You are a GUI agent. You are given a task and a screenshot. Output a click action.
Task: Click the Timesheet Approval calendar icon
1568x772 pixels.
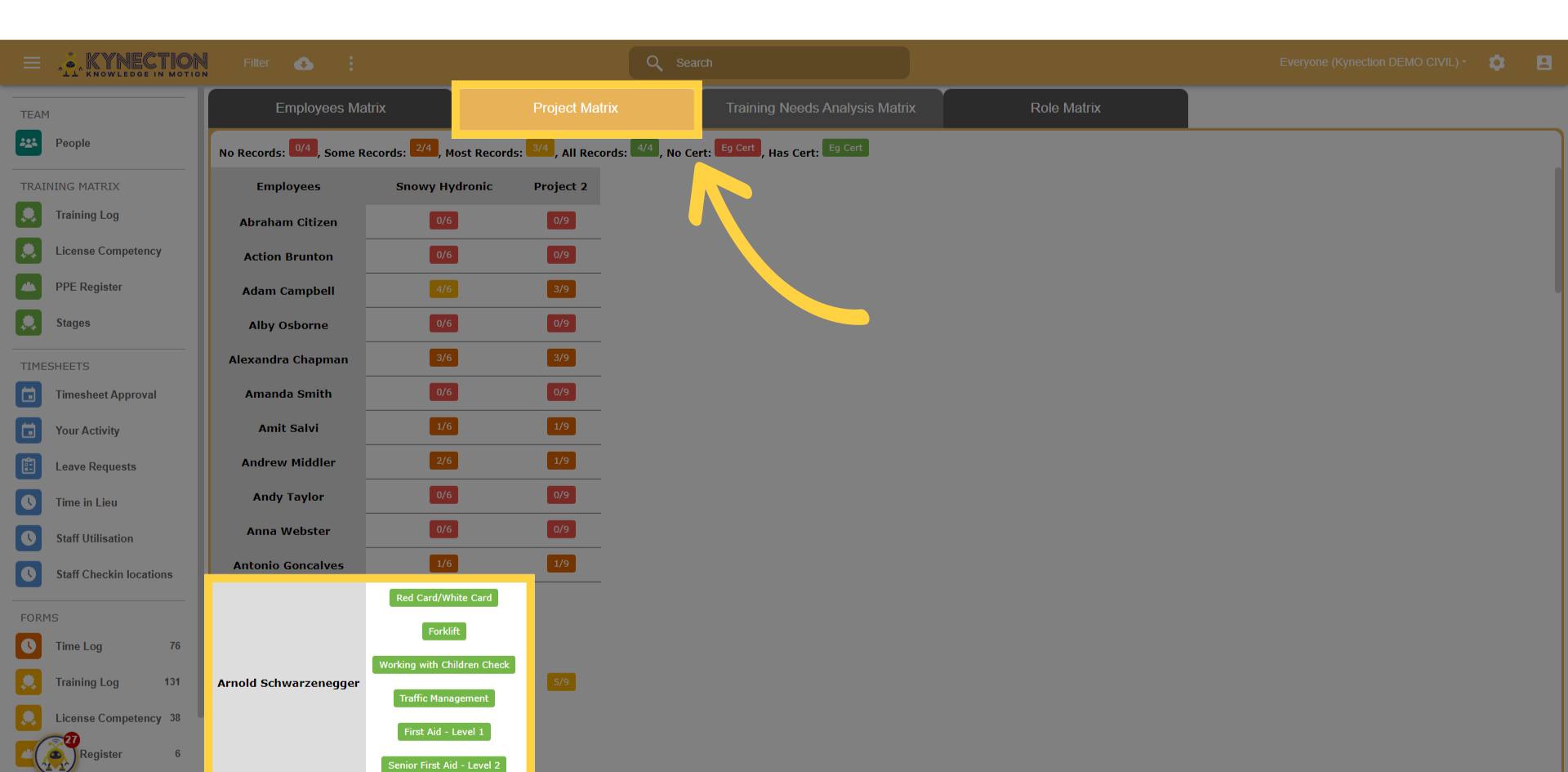pos(29,395)
